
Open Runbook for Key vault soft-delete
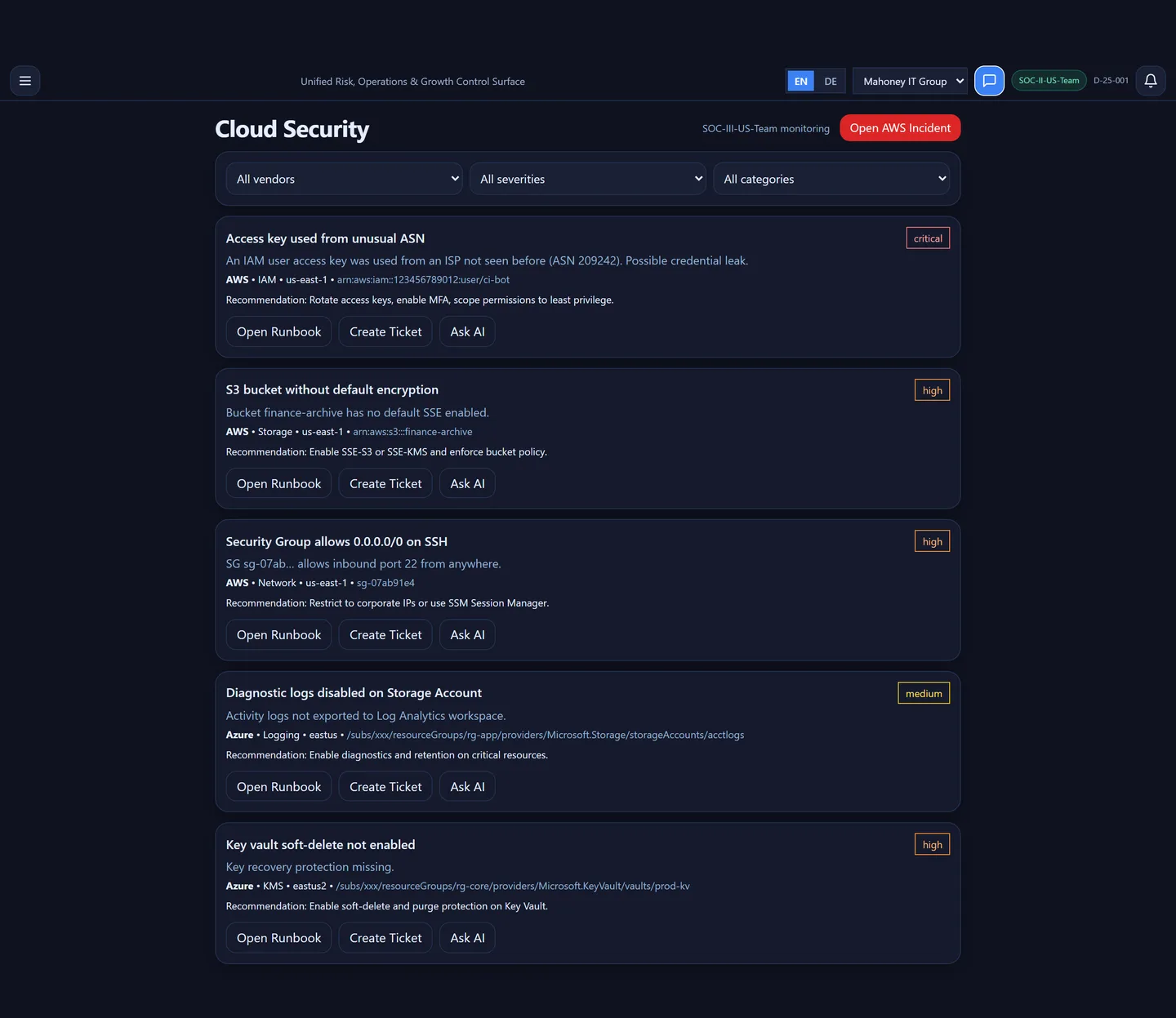tap(278, 937)
